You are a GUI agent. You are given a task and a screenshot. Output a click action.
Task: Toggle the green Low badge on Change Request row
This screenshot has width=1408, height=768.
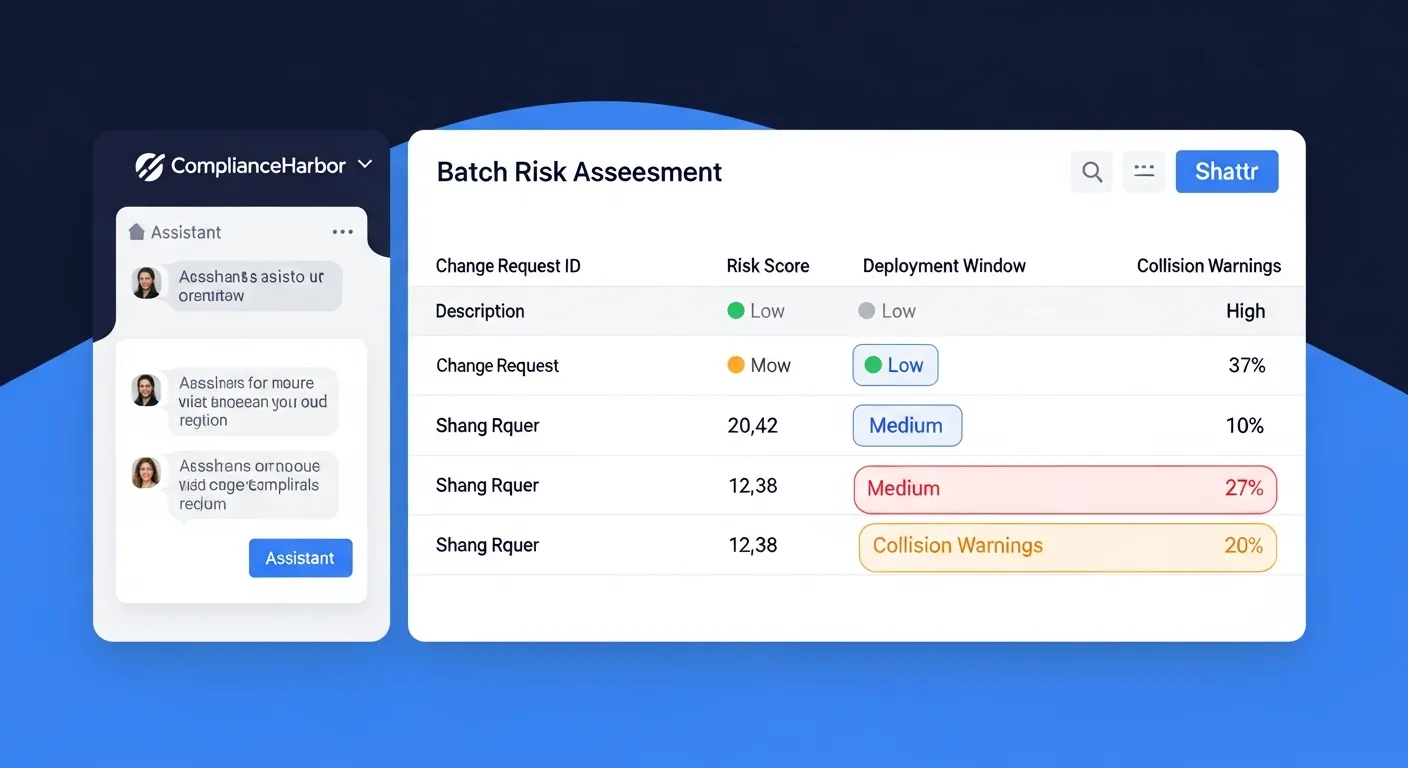895,365
